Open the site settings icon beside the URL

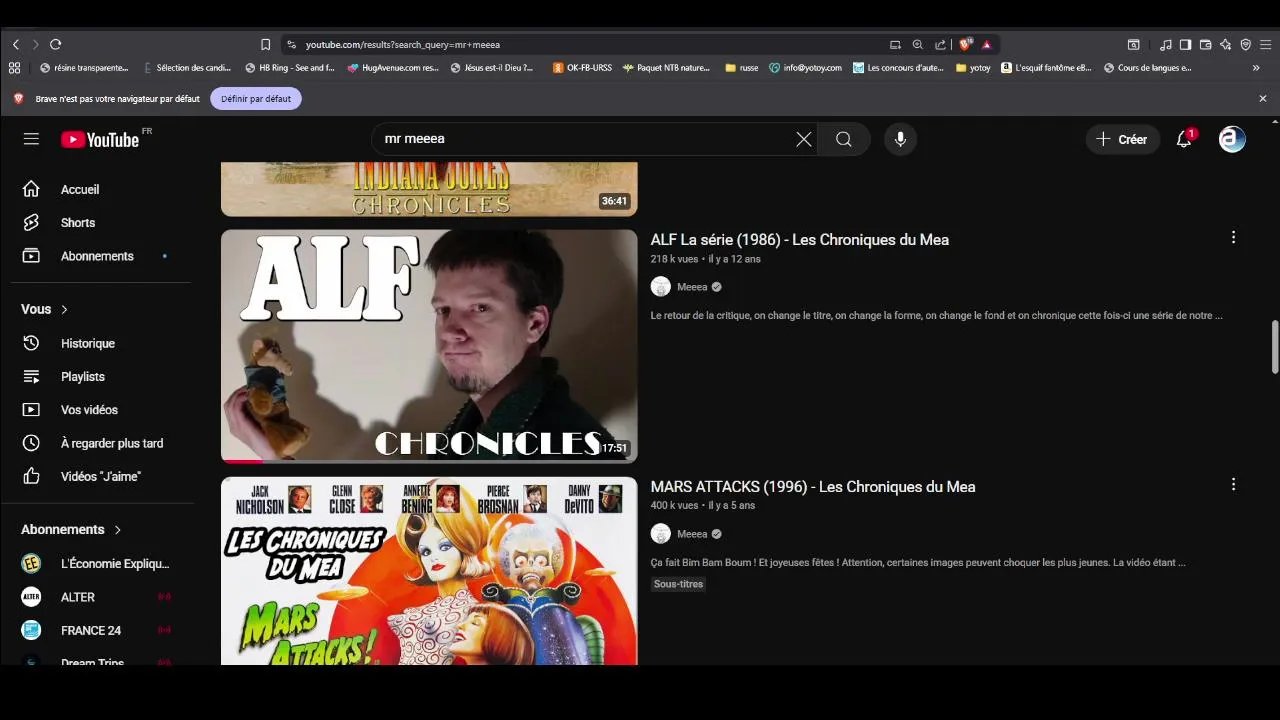(291, 44)
